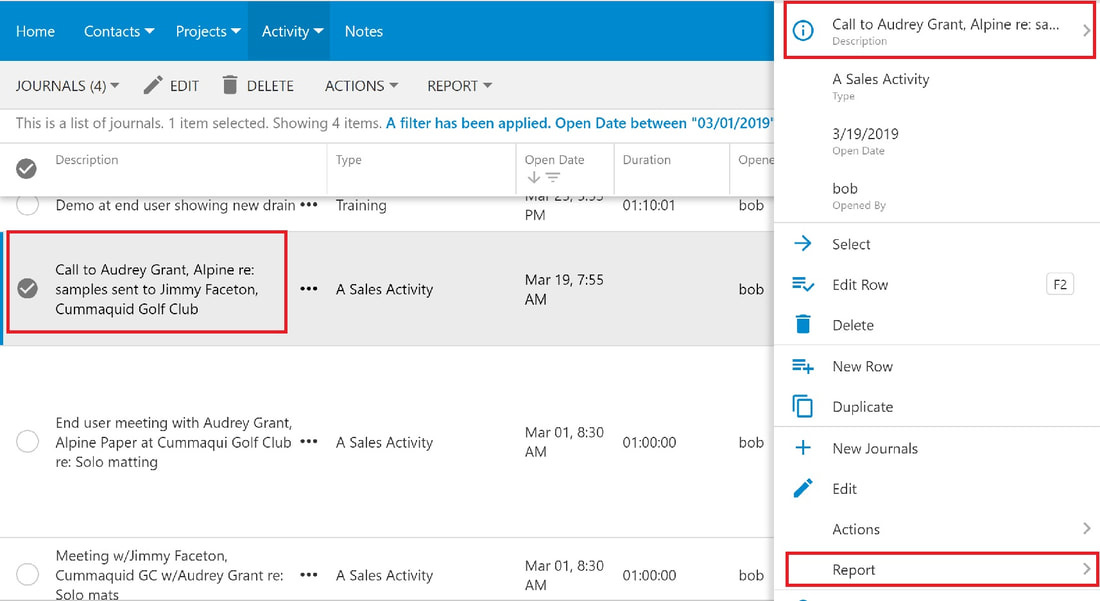Click the Duplicate icon in the context menu
This screenshot has width=1100, height=601.
[x=803, y=407]
